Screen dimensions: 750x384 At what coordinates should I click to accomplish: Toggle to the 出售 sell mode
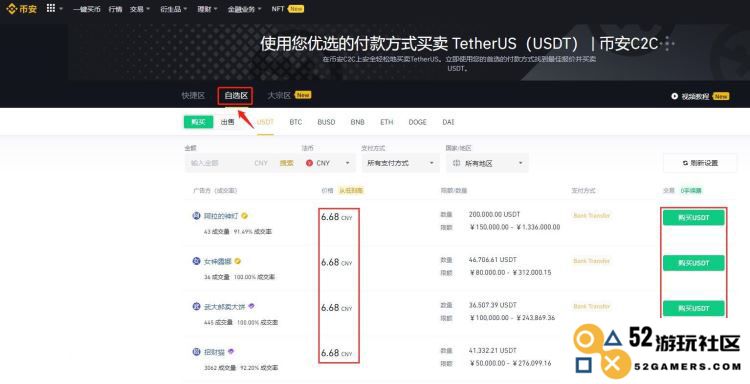pyautogui.click(x=228, y=122)
